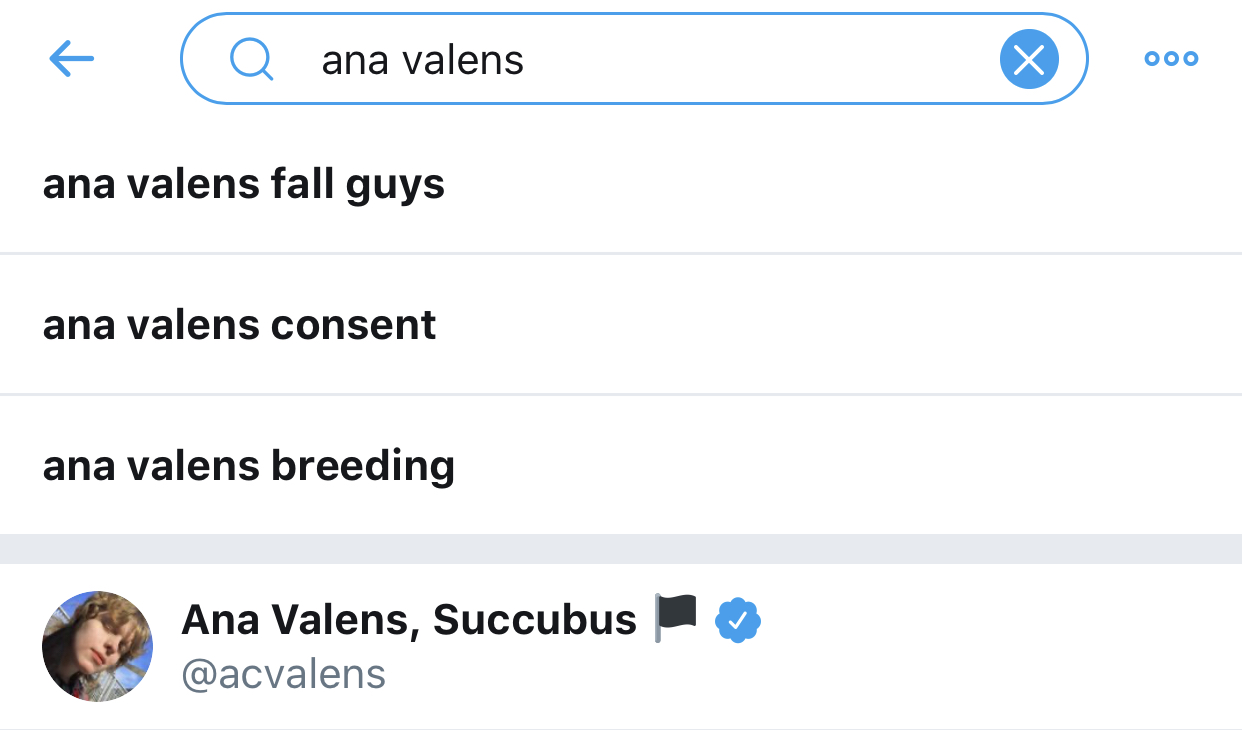Click the word "Succubus" in profile name
1242x730 pixels.
pos(535,620)
